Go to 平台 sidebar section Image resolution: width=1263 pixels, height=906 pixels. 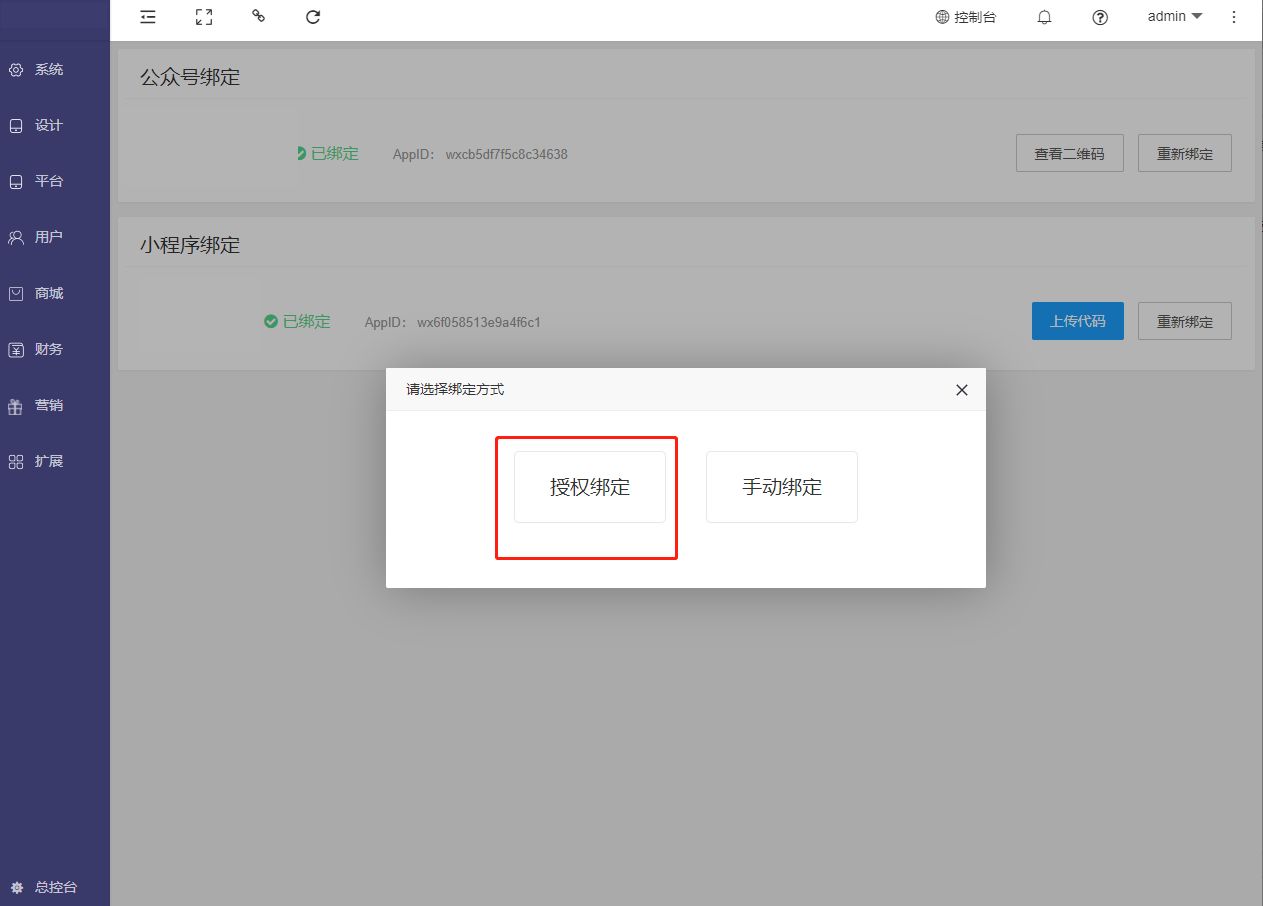click(49, 182)
